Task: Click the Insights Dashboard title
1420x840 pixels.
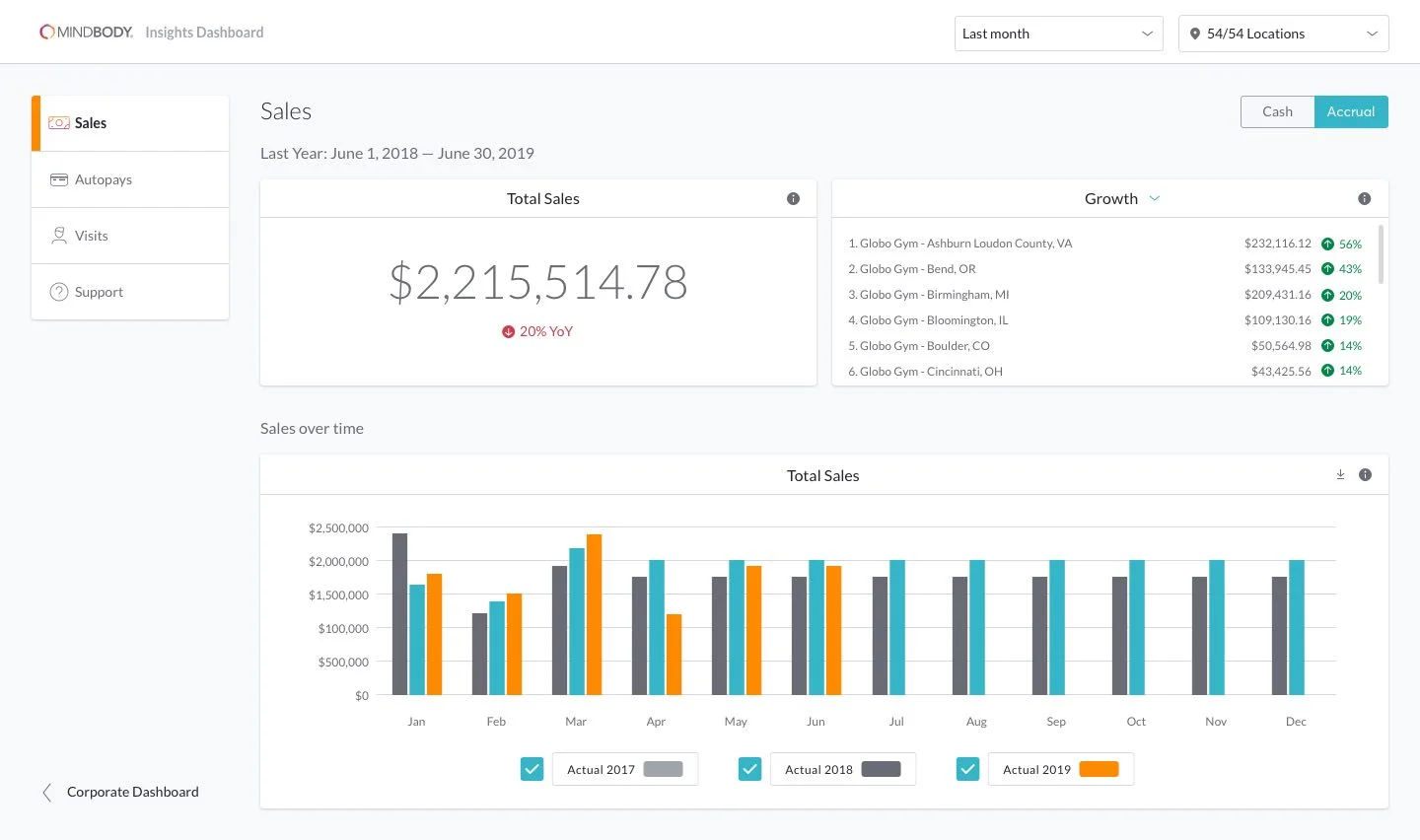Action: [x=204, y=33]
